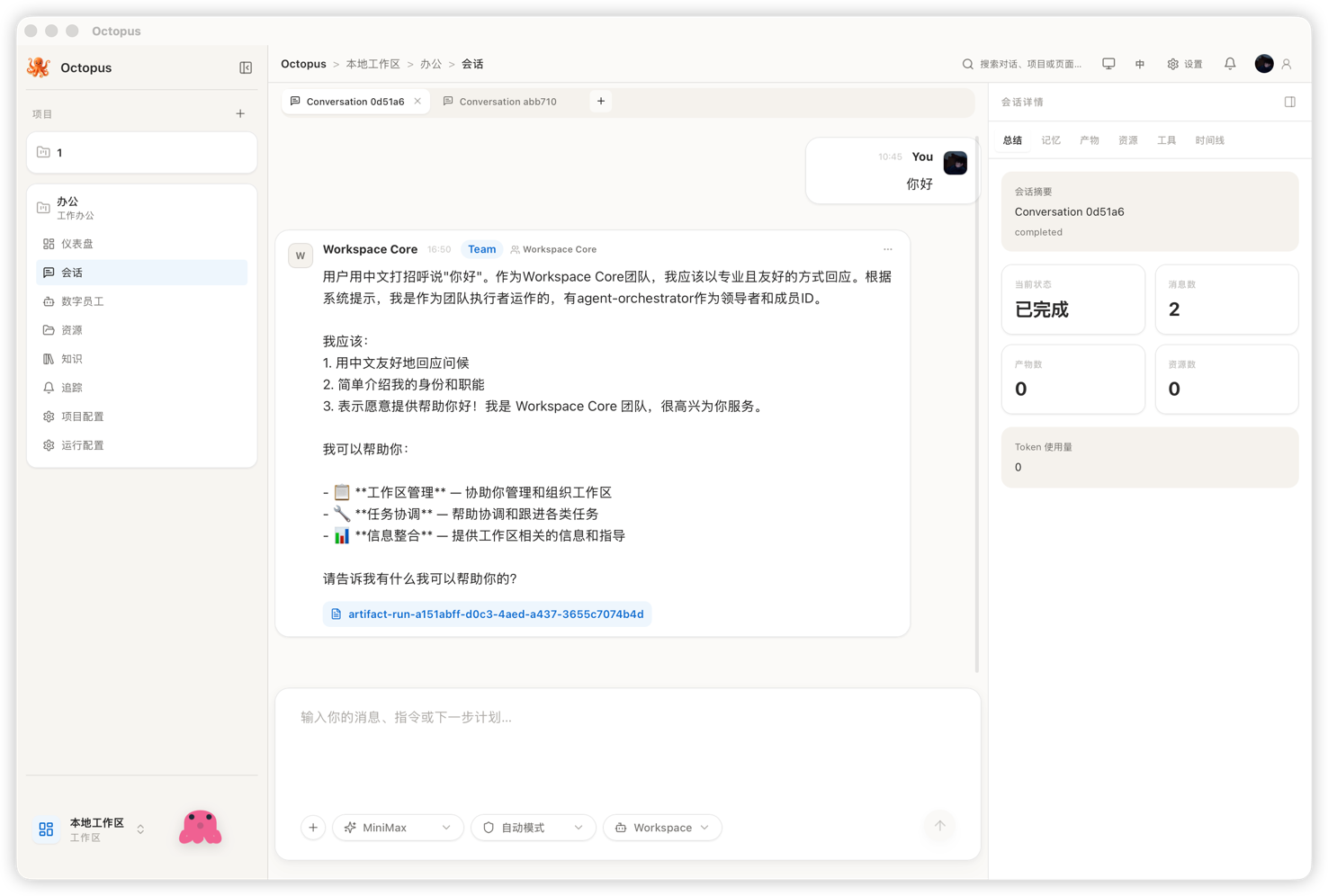Select the 记忆 memory tab
Viewport: 1328px width, 896px height.
point(1051,140)
